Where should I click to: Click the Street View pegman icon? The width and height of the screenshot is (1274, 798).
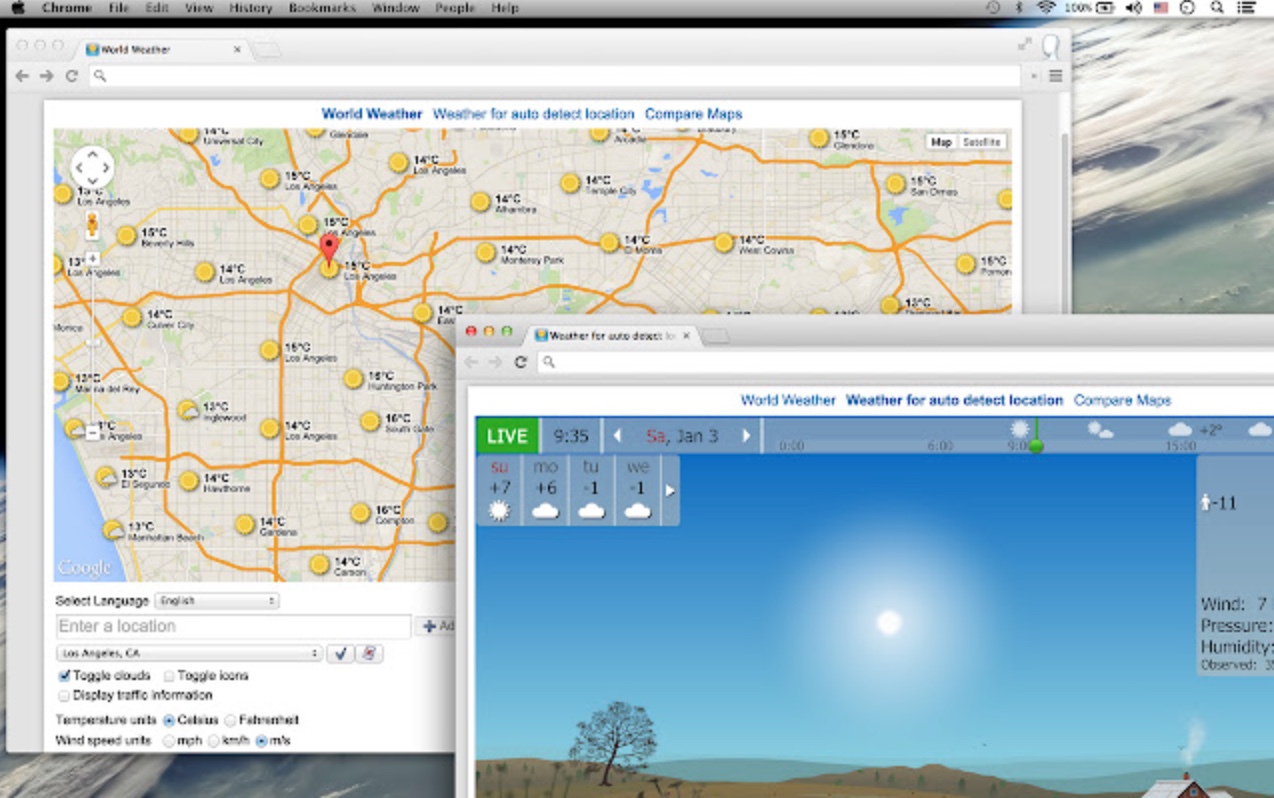(x=92, y=225)
